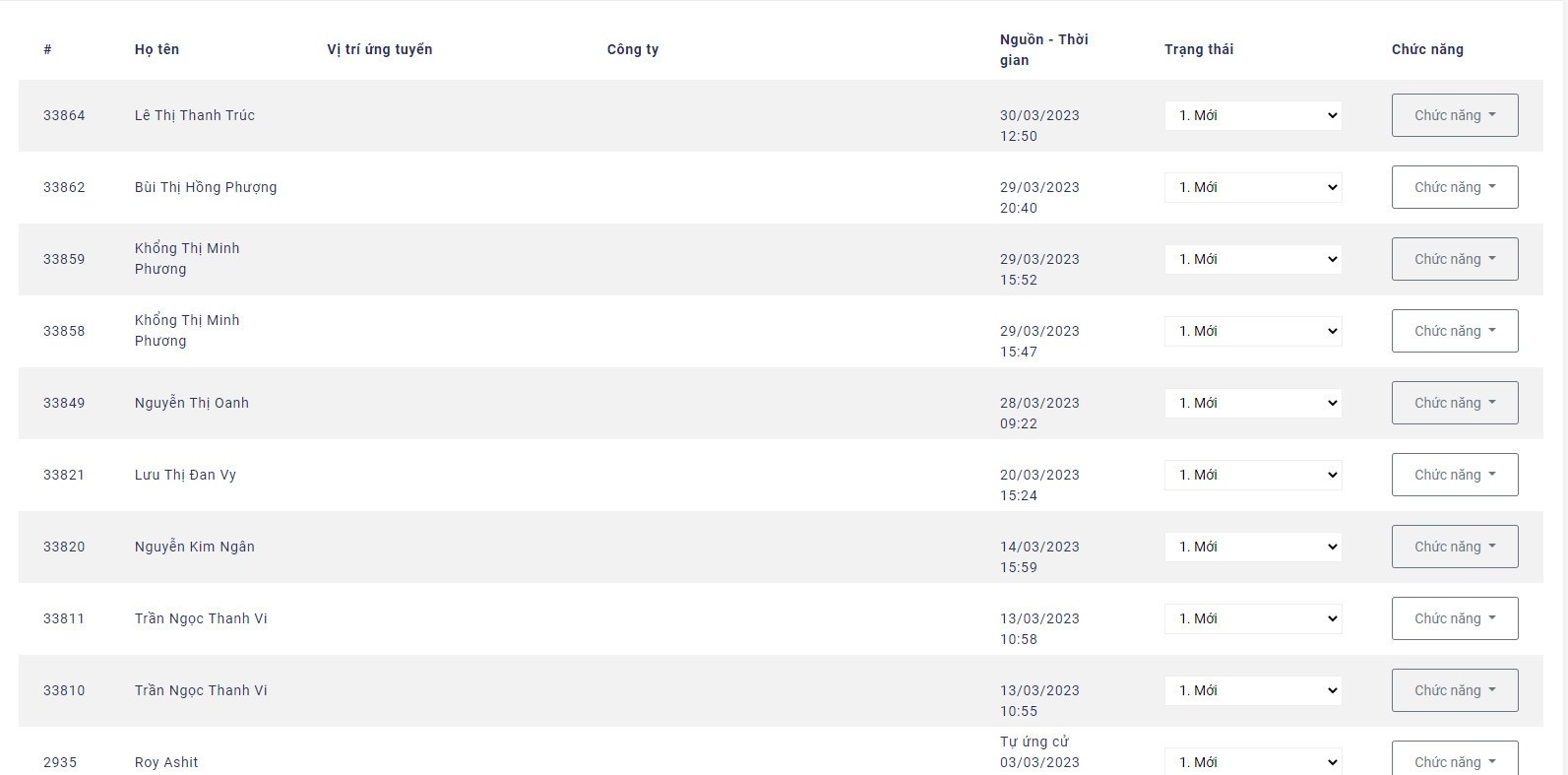Change status for applicant 33859
Image resolution: width=1568 pixels, height=775 pixels.
[1252, 259]
